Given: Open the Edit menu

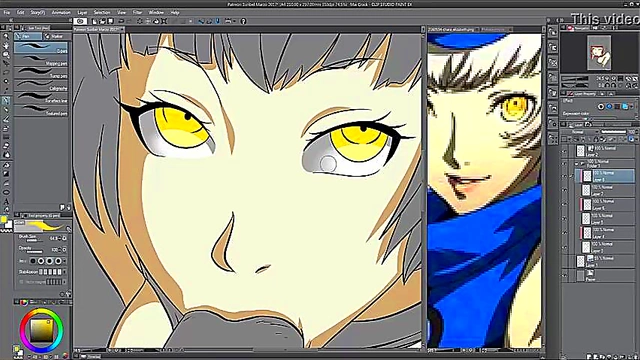Looking at the screenshot, I should 20,13.
